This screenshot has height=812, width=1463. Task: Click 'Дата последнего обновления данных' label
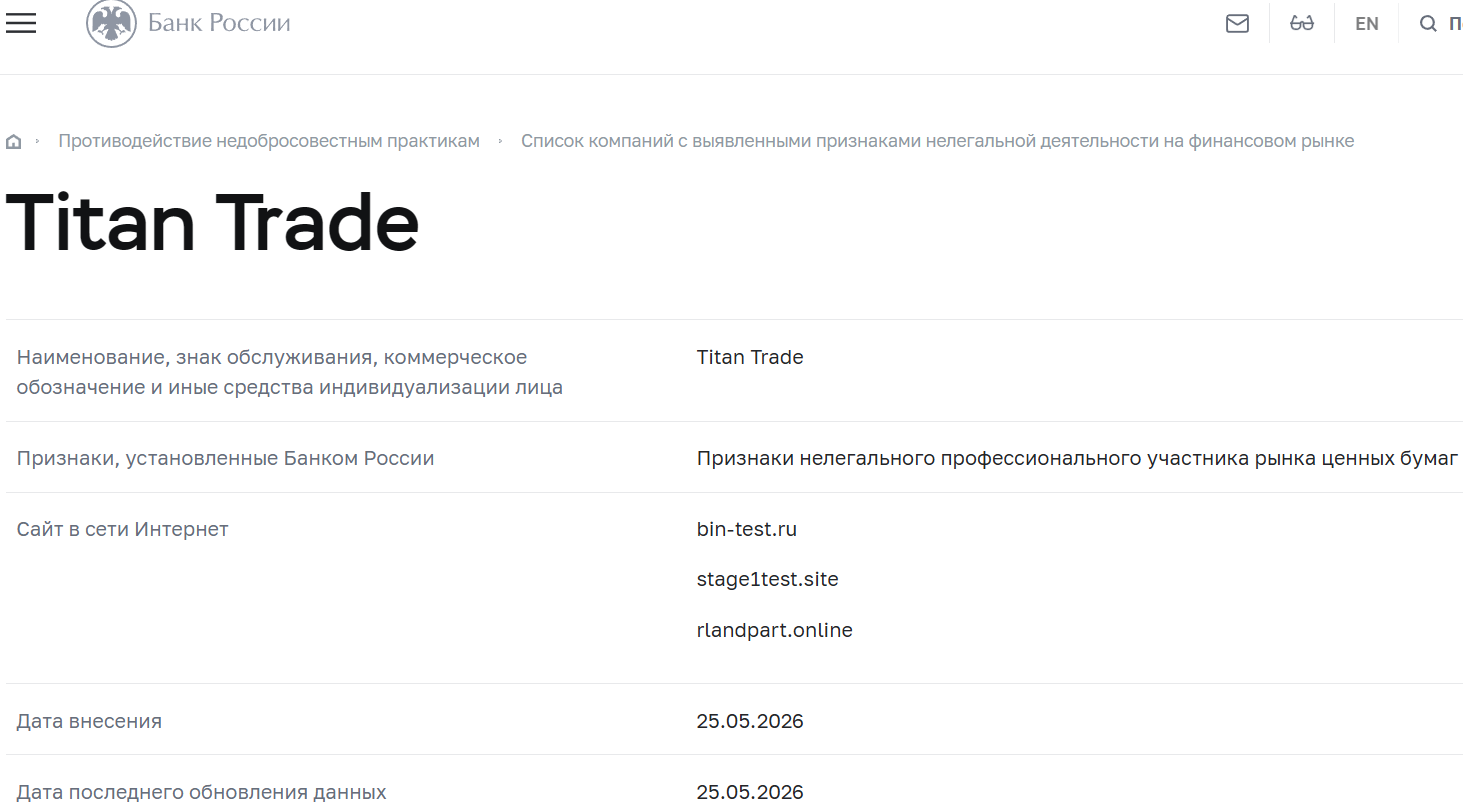(202, 793)
